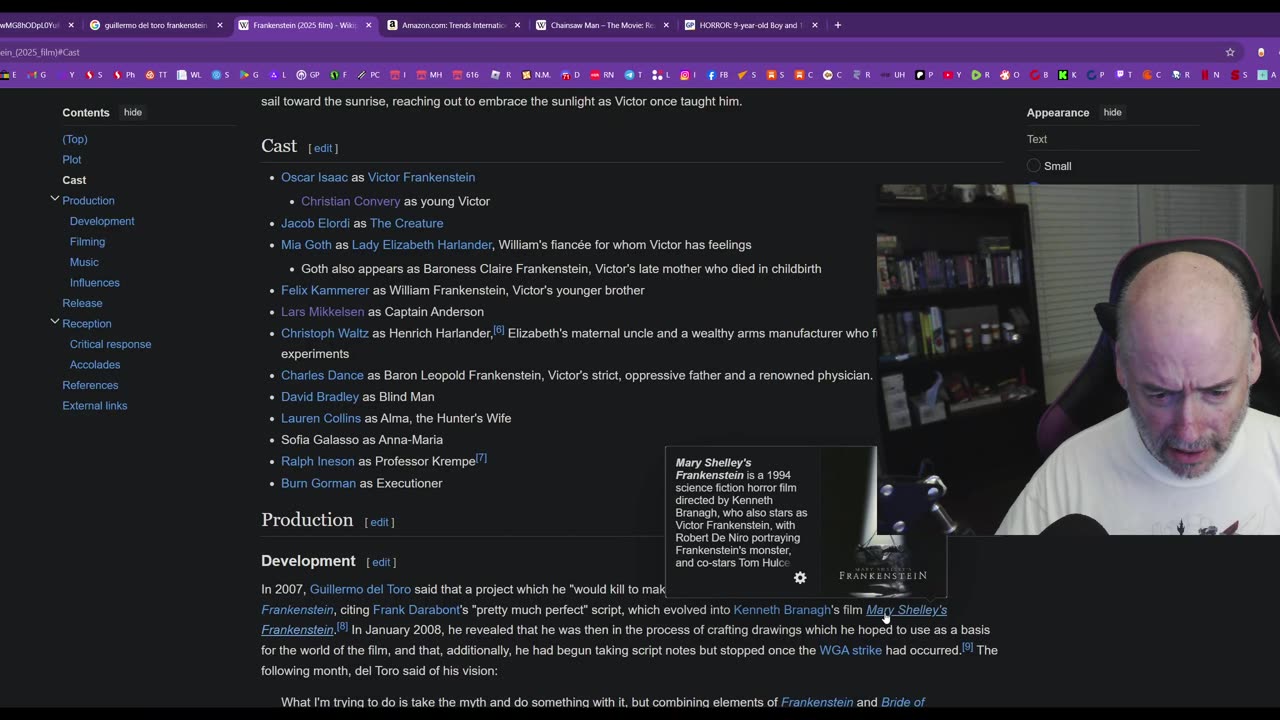Screen dimensions: 1280x720
Task: Edit the Production section
Action: [x=379, y=522]
